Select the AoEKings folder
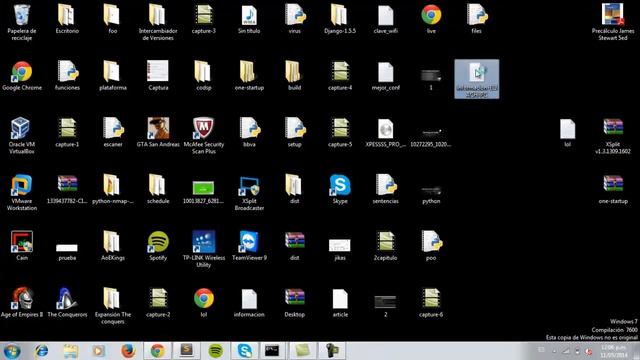The image size is (640, 360). (x=112, y=242)
